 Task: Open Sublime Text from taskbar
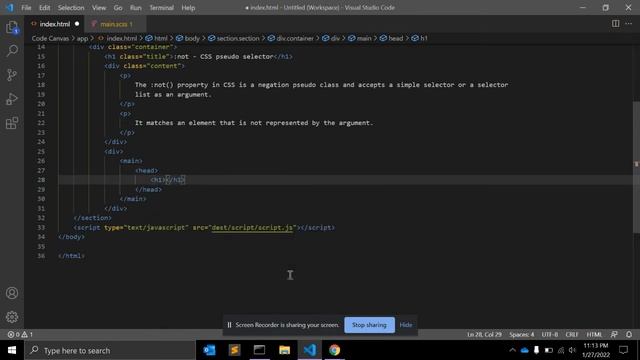pos(234,350)
